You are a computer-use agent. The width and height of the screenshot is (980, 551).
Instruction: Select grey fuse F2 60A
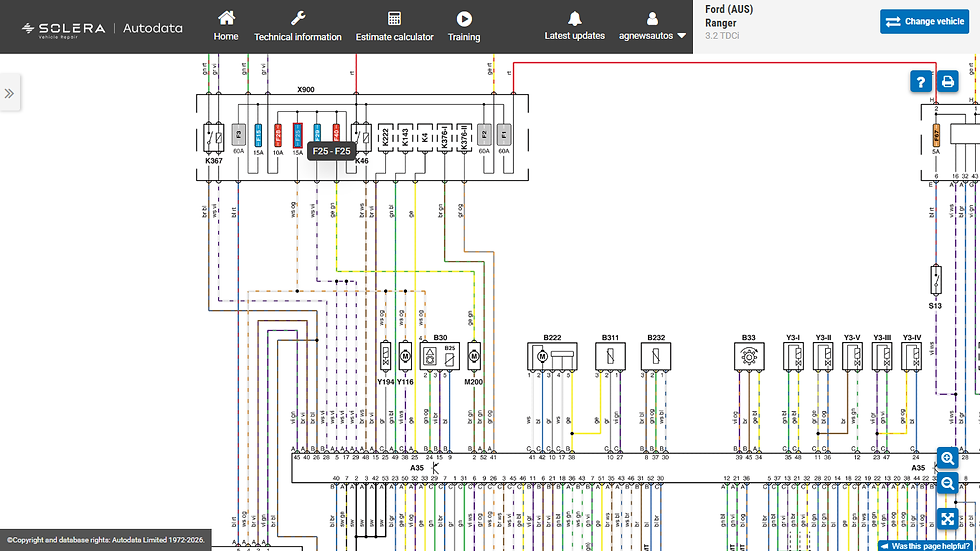(x=484, y=135)
